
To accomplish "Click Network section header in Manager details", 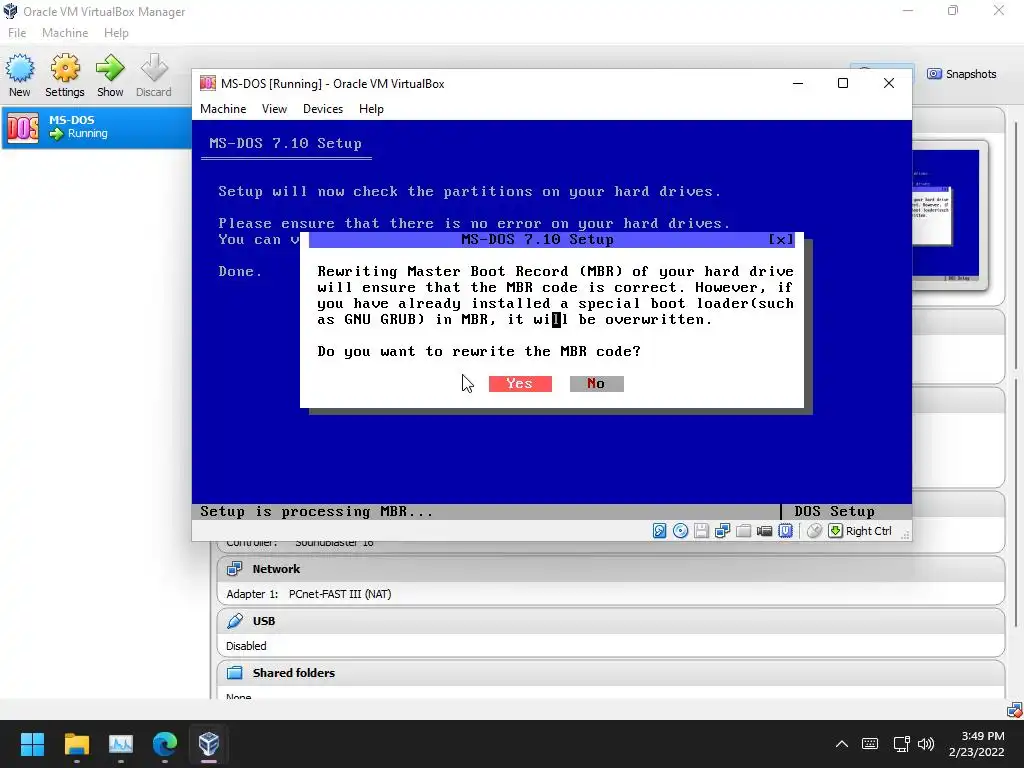I will click(611, 569).
